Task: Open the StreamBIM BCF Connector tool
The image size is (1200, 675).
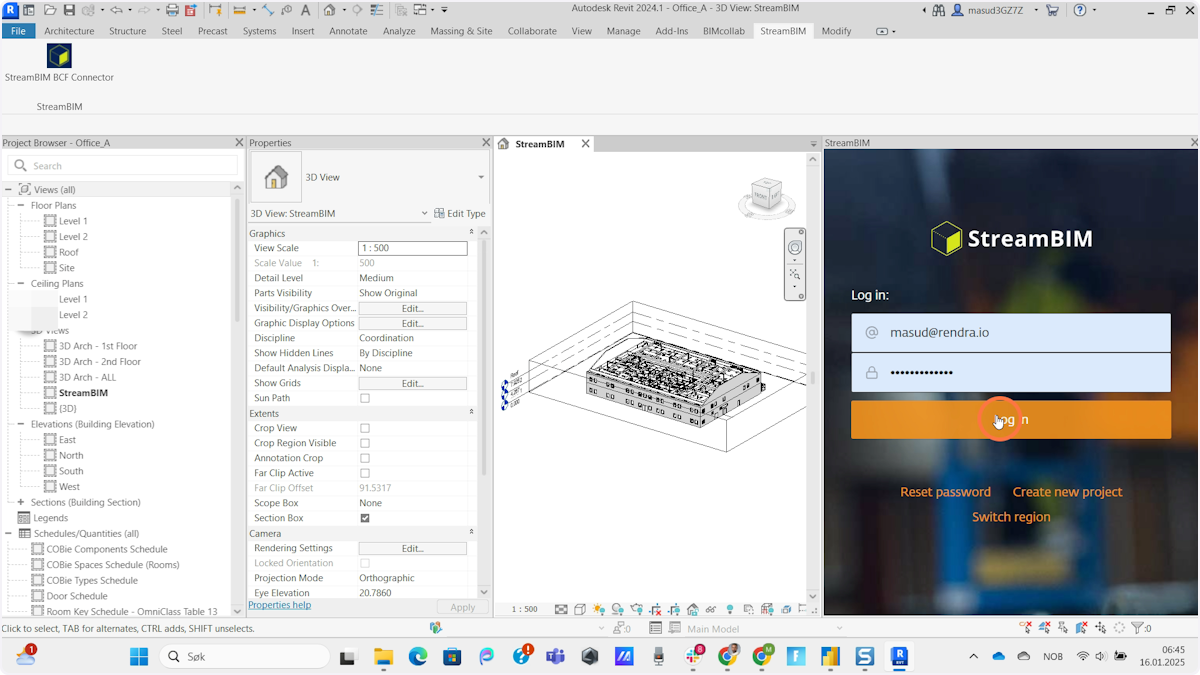Action: pos(59,62)
